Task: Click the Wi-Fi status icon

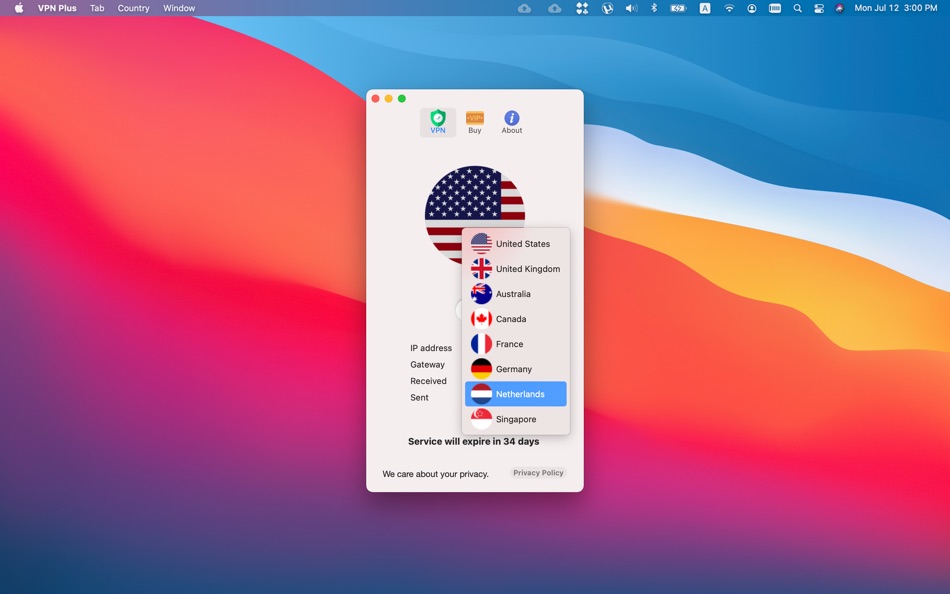Action: tap(729, 8)
